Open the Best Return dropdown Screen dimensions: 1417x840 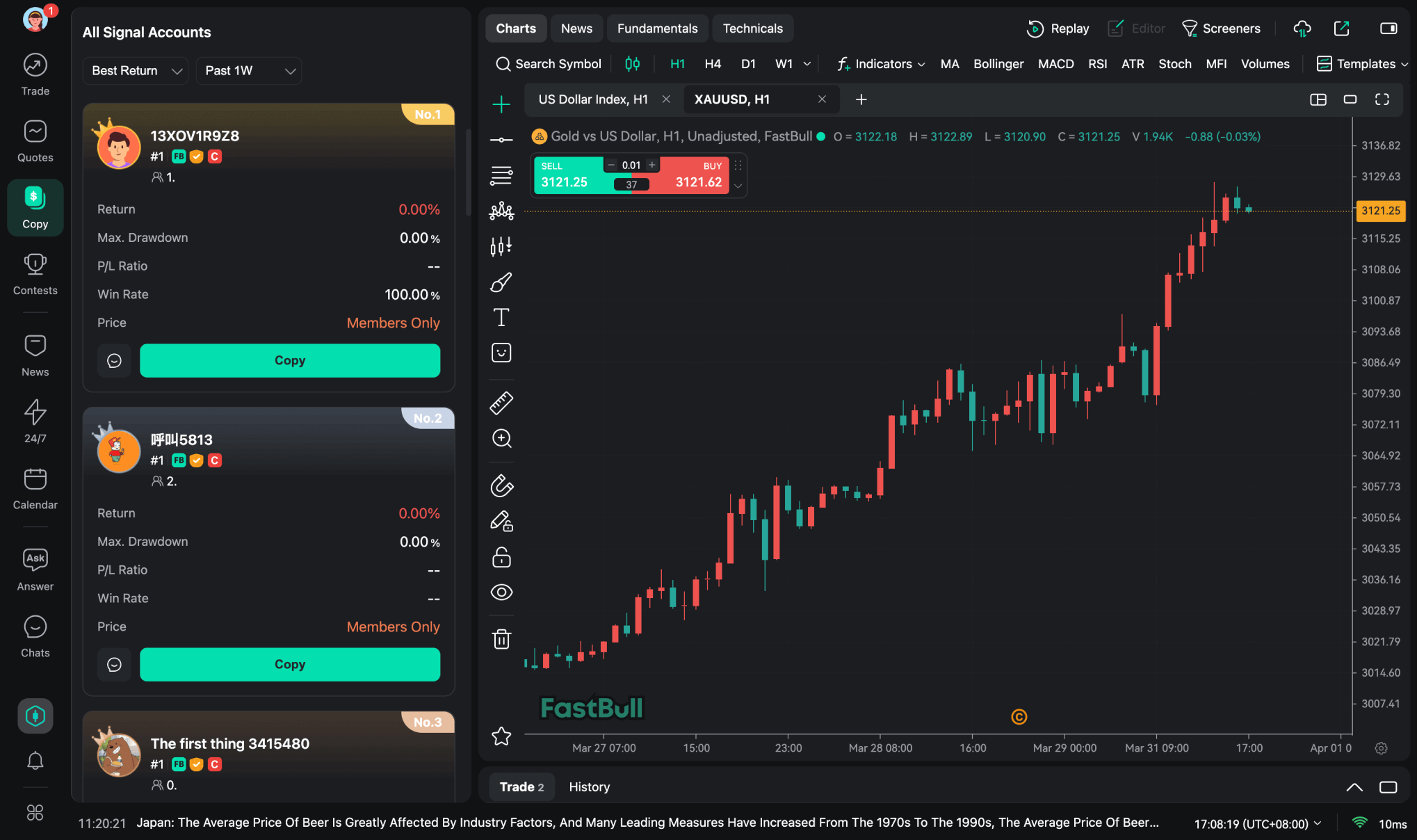pyautogui.click(x=136, y=71)
